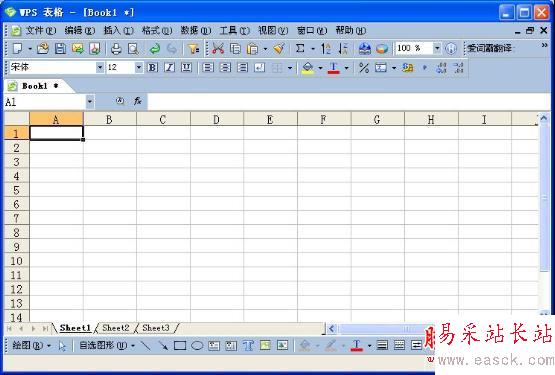Open the 绘图 (Draw) button menu
Image resolution: width=555 pixels, height=375 pixels.
click(31, 345)
